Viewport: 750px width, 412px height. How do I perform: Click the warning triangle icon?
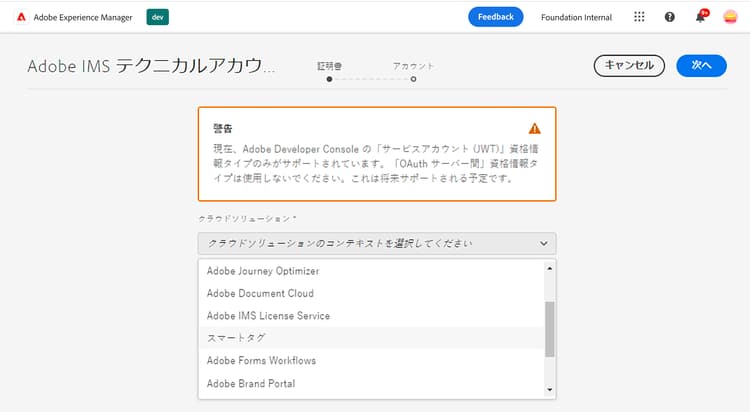[534, 128]
